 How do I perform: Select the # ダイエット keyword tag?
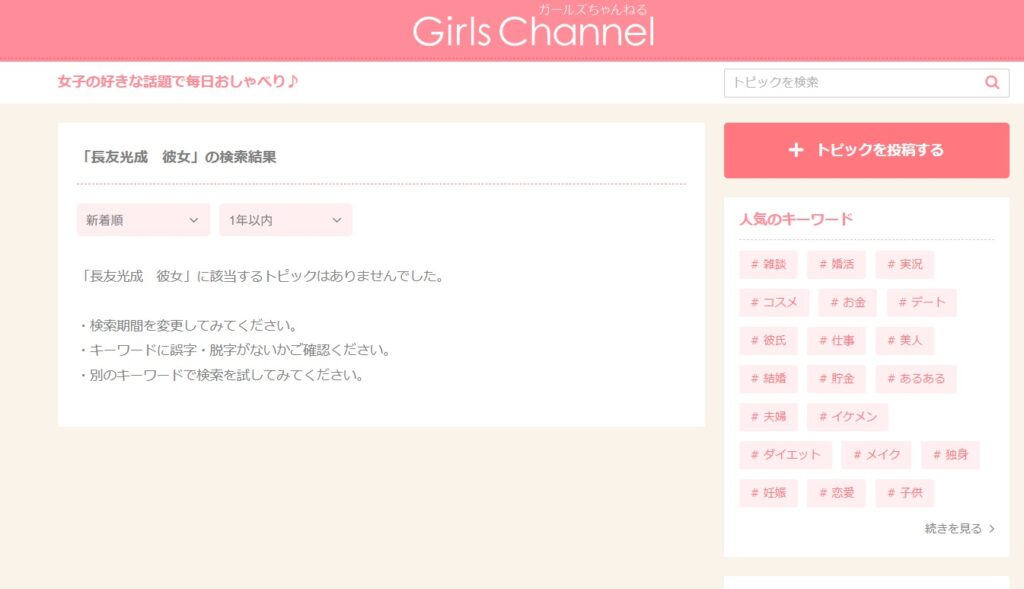pos(786,454)
